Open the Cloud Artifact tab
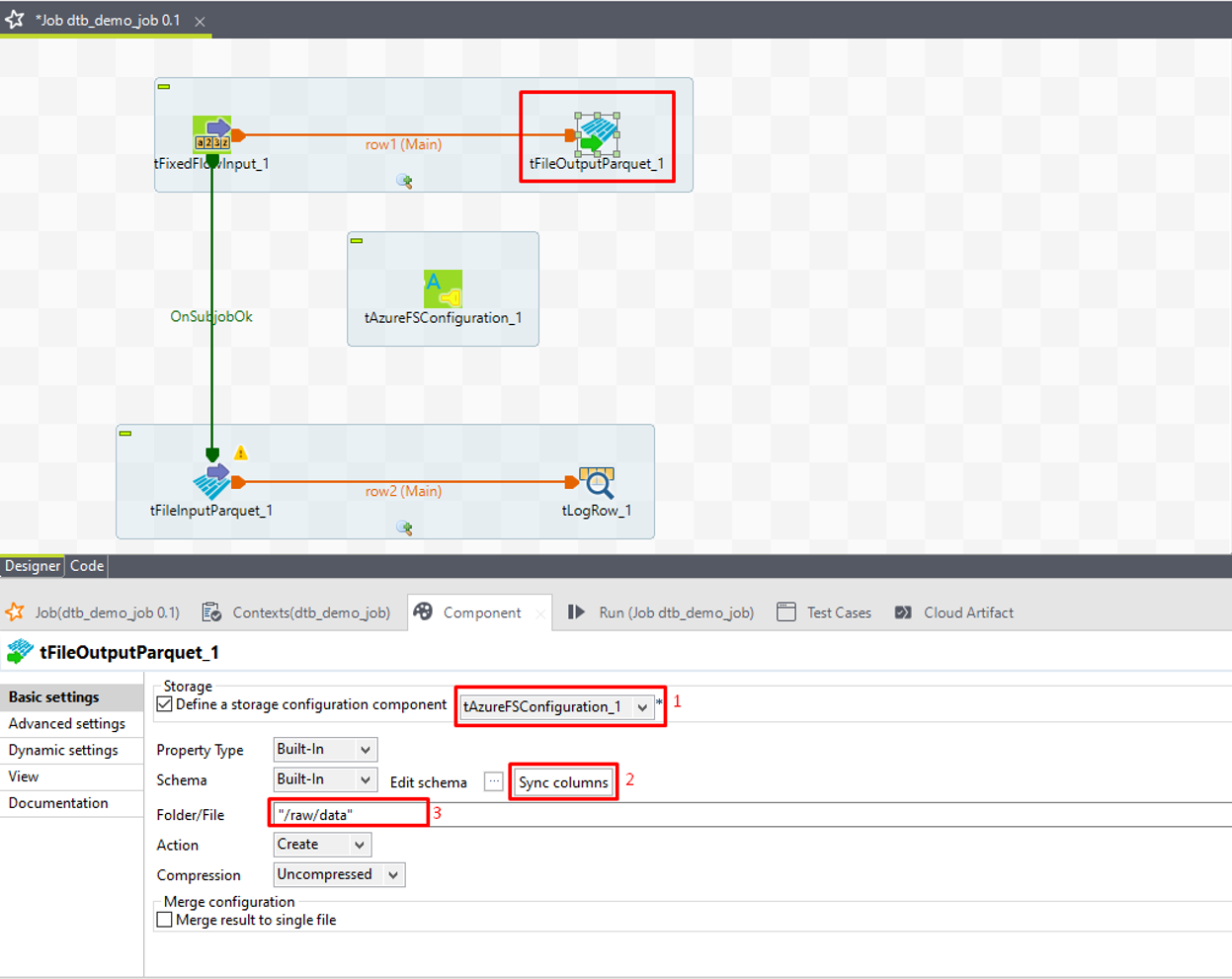1232x979 pixels. pos(968,612)
